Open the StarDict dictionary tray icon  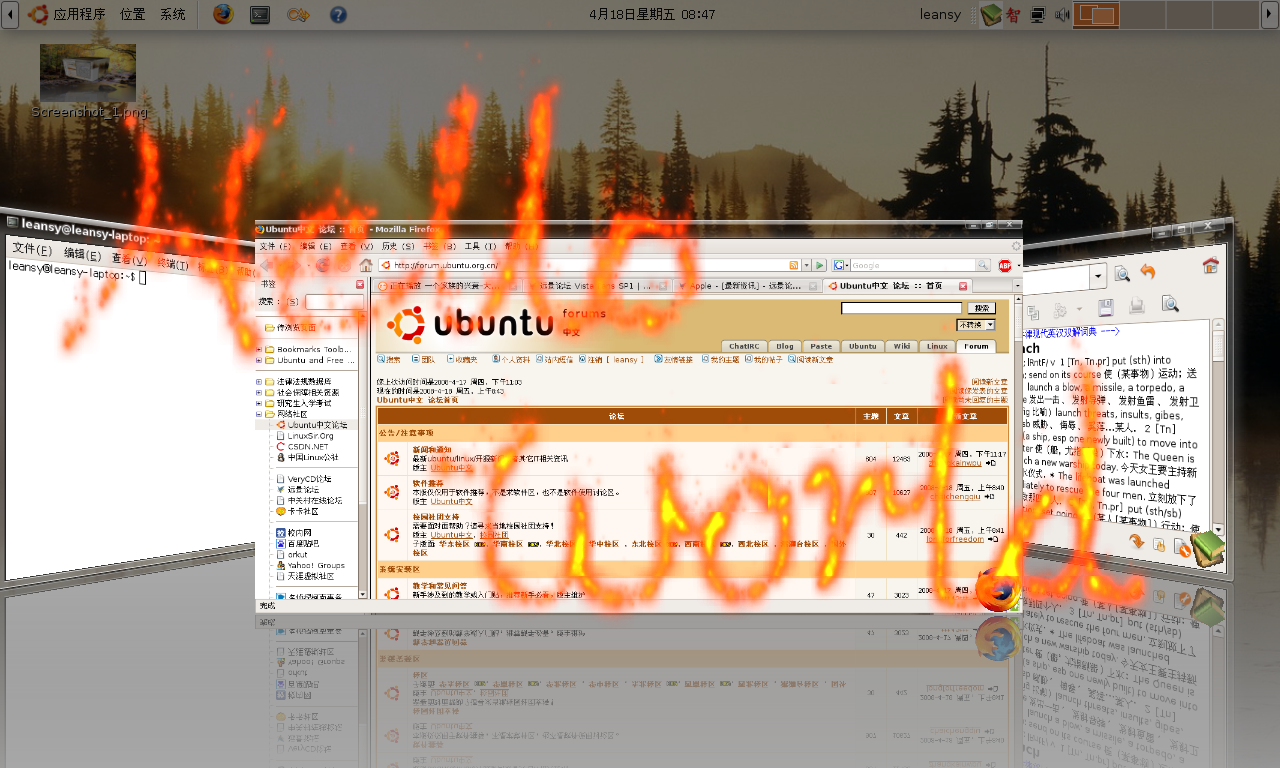pyautogui.click(x=990, y=14)
